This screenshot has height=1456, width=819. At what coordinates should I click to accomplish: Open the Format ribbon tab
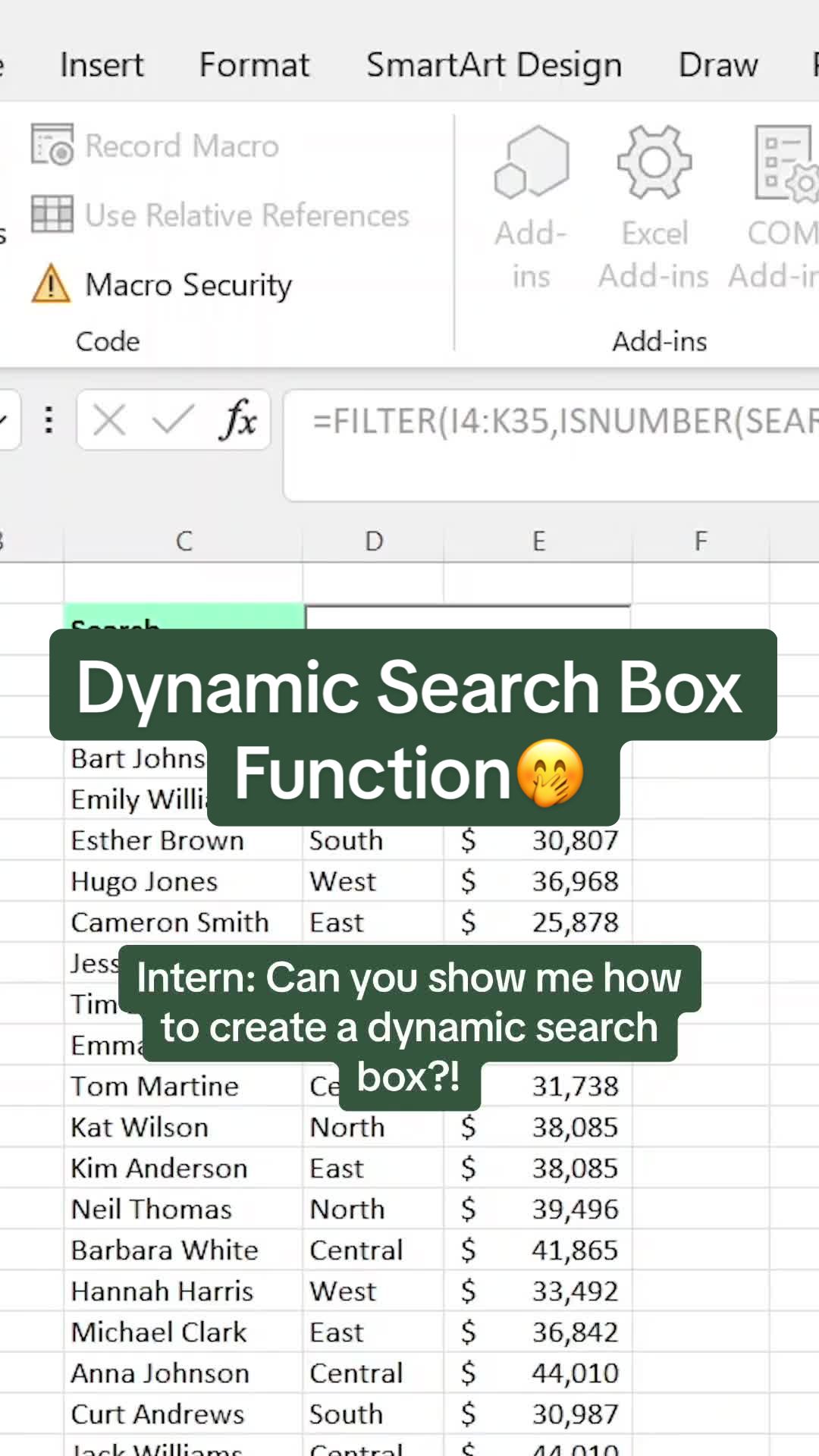254,65
